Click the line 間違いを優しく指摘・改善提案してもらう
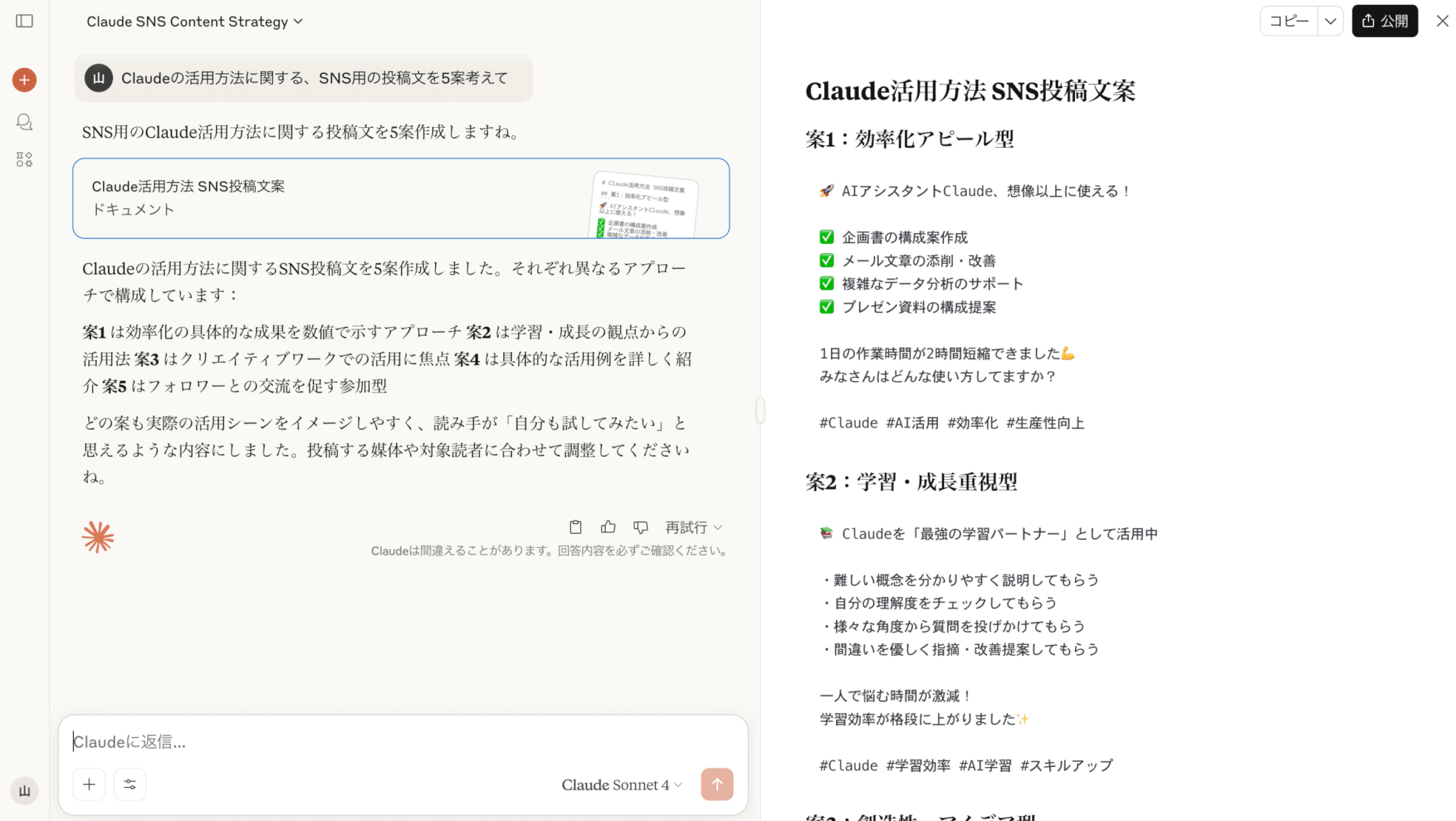The image size is (1456, 821). click(960, 649)
